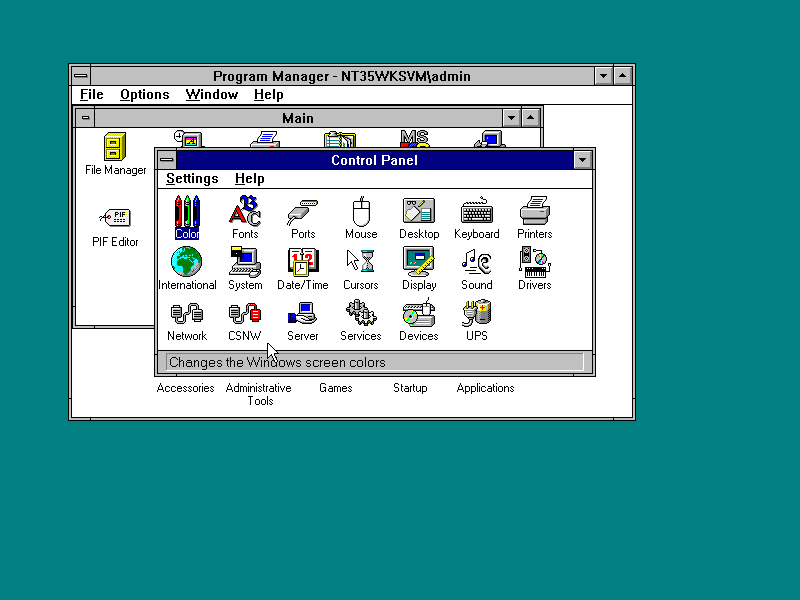Minimize the Control Panel window
This screenshot has height=600, width=800.
click(583, 160)
